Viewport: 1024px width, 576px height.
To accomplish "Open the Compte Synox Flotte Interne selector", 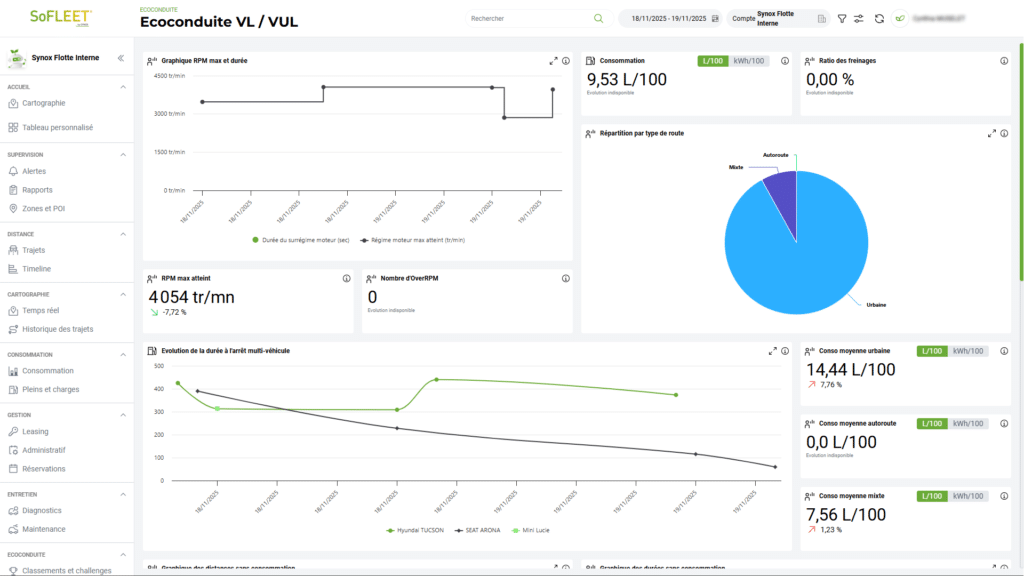I will click(x=778, y=18).
